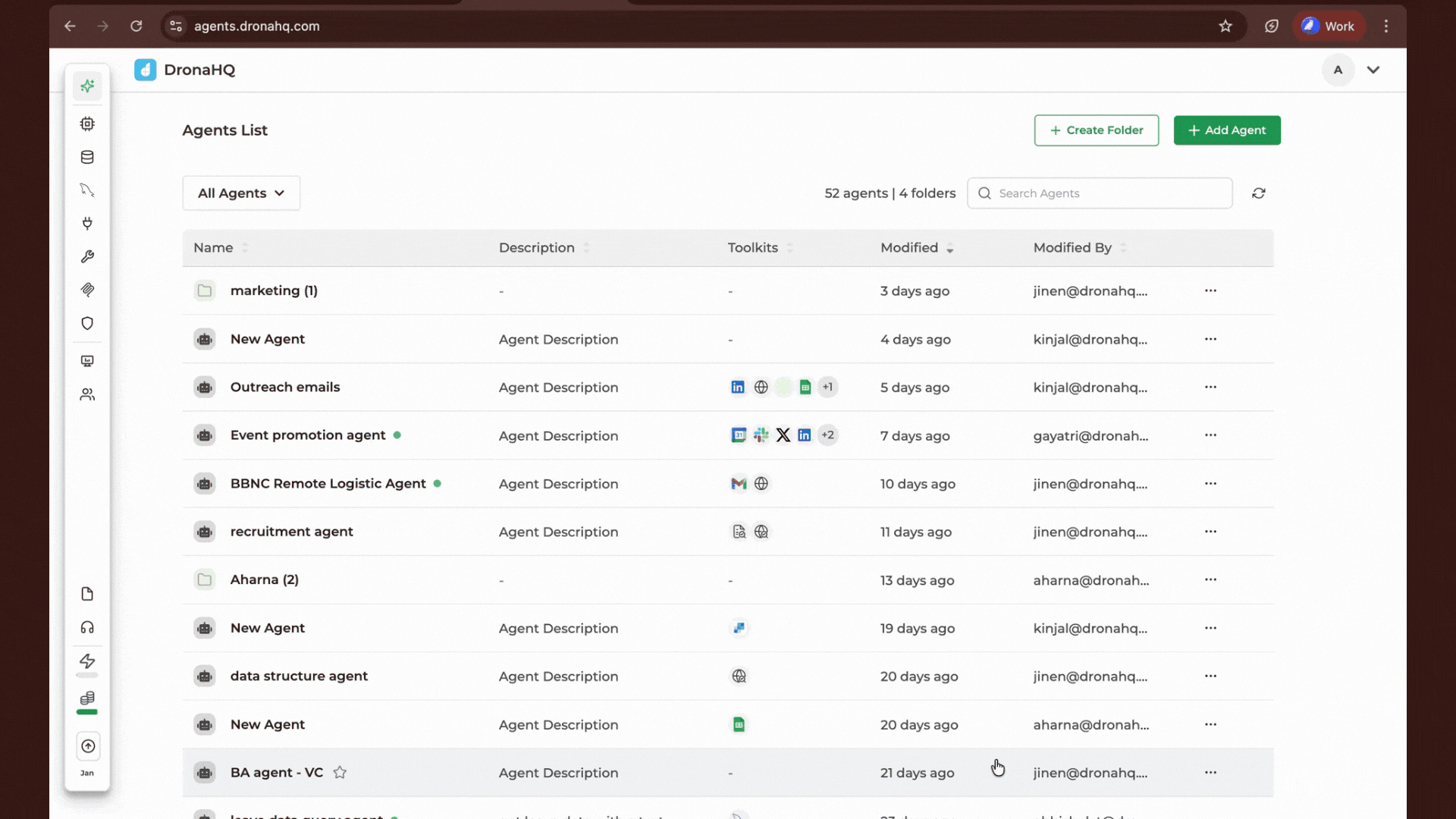
Task: Open three-dot menu for Outreach emails row
Action: click(x=1210, y=388)
